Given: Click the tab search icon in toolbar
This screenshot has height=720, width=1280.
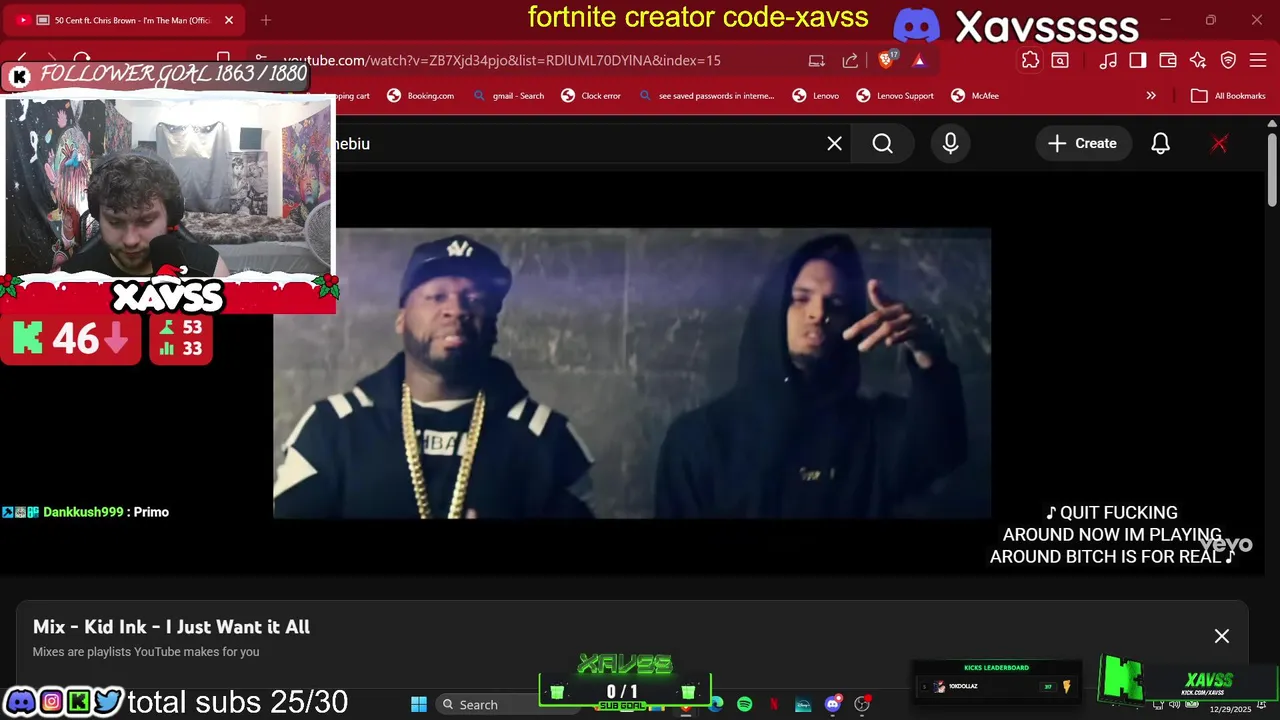Looking at the screenshot, I should click(x=1060, y=60).
